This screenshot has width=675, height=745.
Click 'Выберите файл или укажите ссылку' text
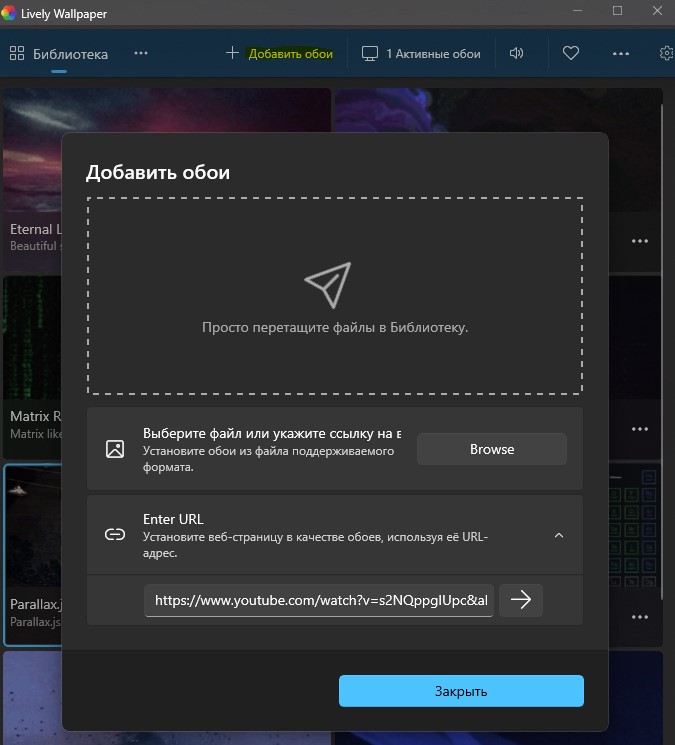[272, 433]
